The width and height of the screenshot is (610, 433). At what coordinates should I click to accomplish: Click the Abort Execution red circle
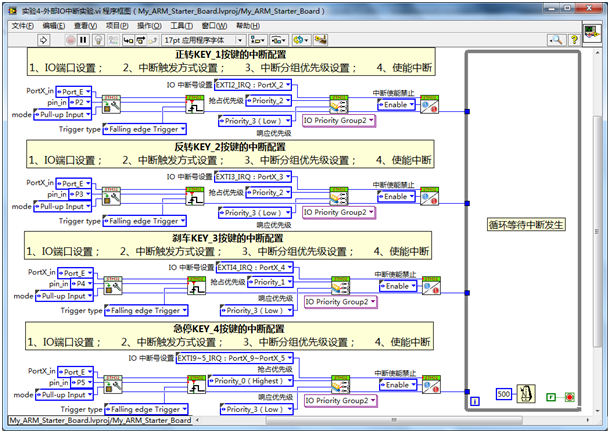(70, 40)
